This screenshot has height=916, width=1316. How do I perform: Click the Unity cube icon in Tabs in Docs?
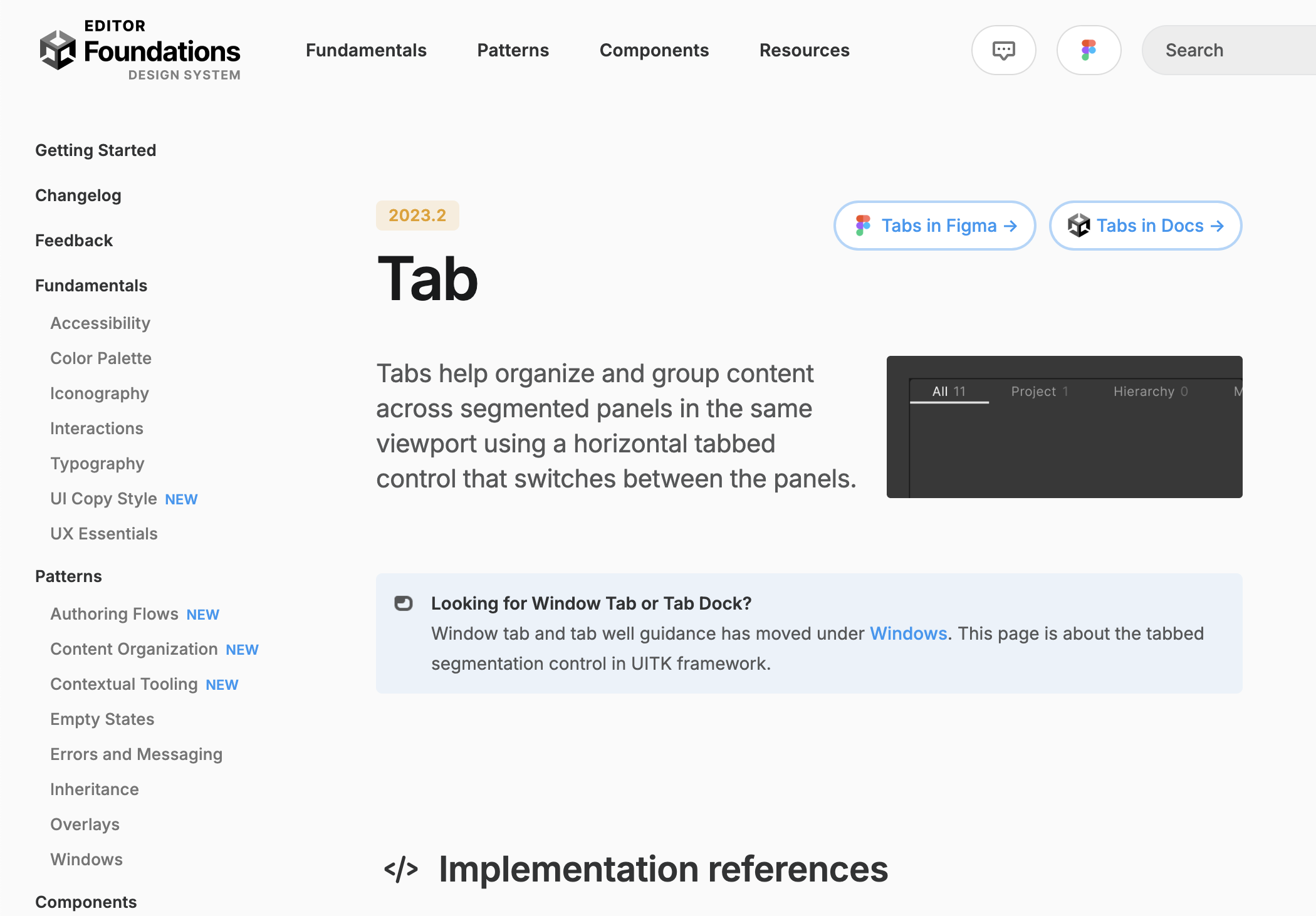pos(1079,226)
